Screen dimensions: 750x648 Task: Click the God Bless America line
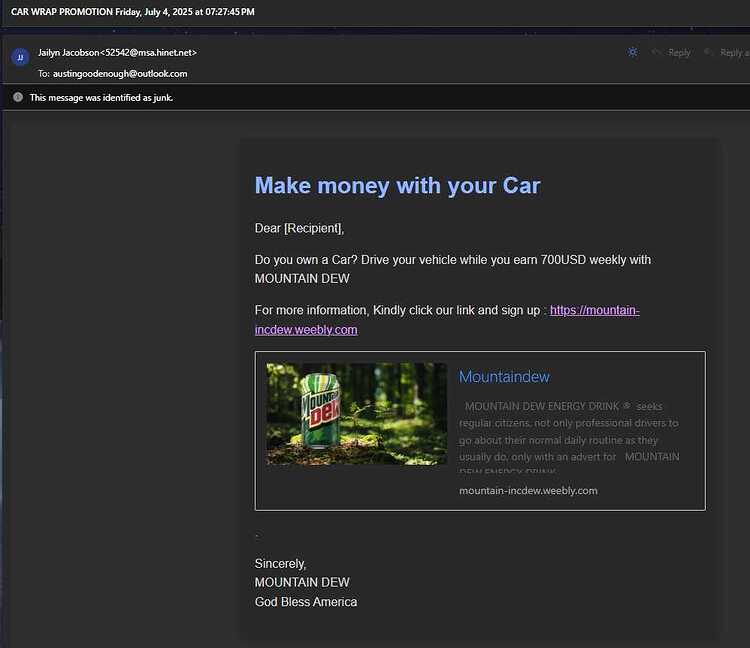[x=306, y=602]
